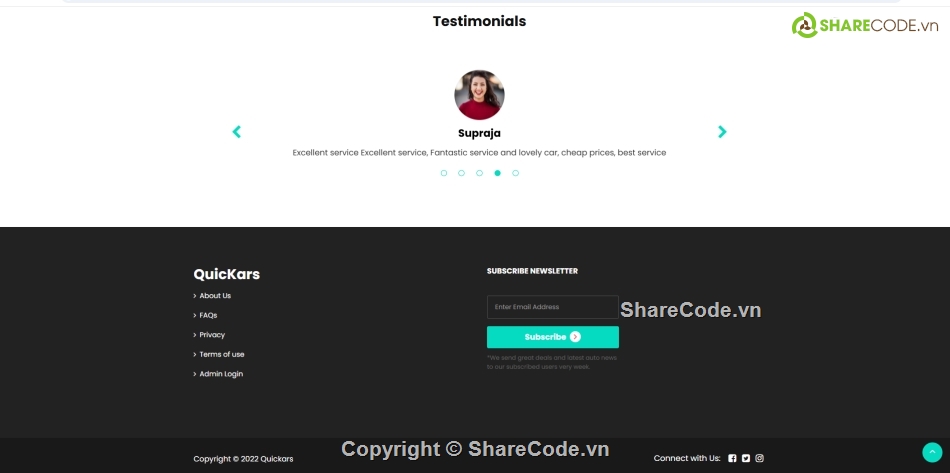Open the Terms of use link
This screenshot has height=473, width=950.
[221, 354]
